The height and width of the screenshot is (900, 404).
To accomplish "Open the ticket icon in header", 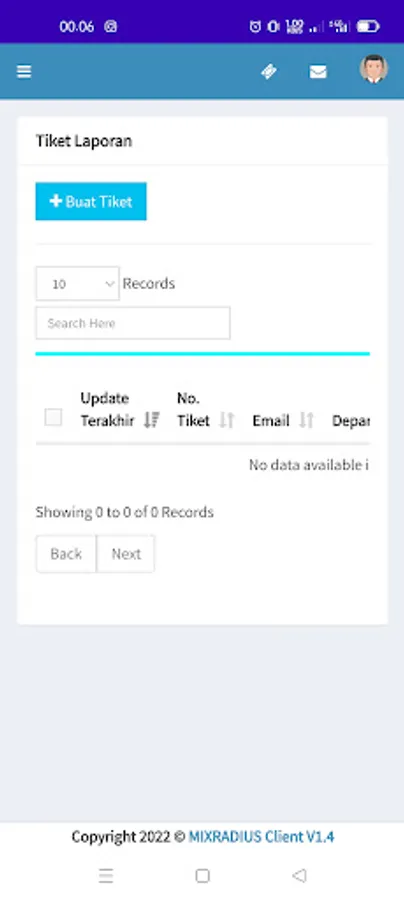I will (269, 71).
